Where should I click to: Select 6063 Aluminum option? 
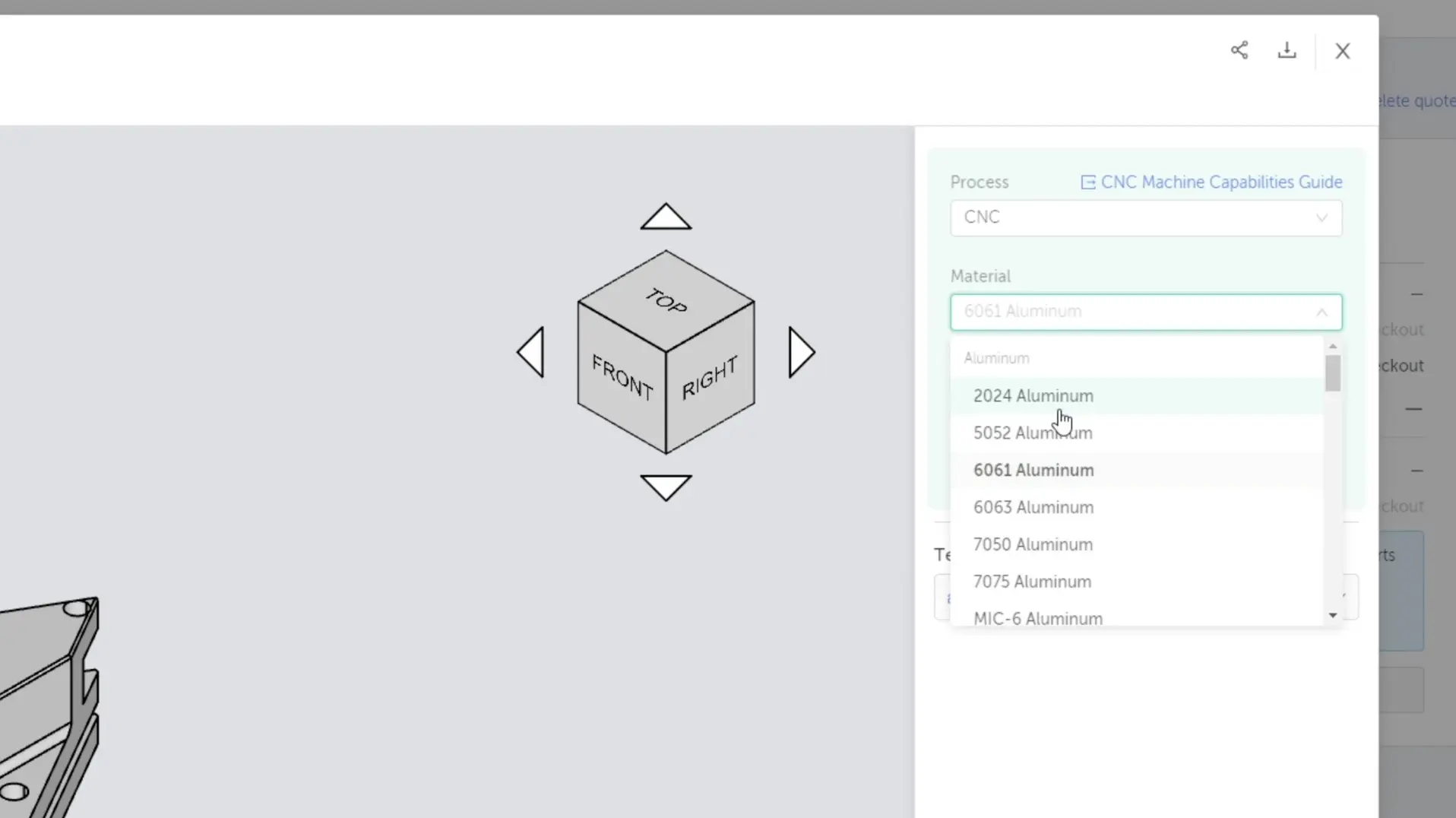[x=1033, y=508]
